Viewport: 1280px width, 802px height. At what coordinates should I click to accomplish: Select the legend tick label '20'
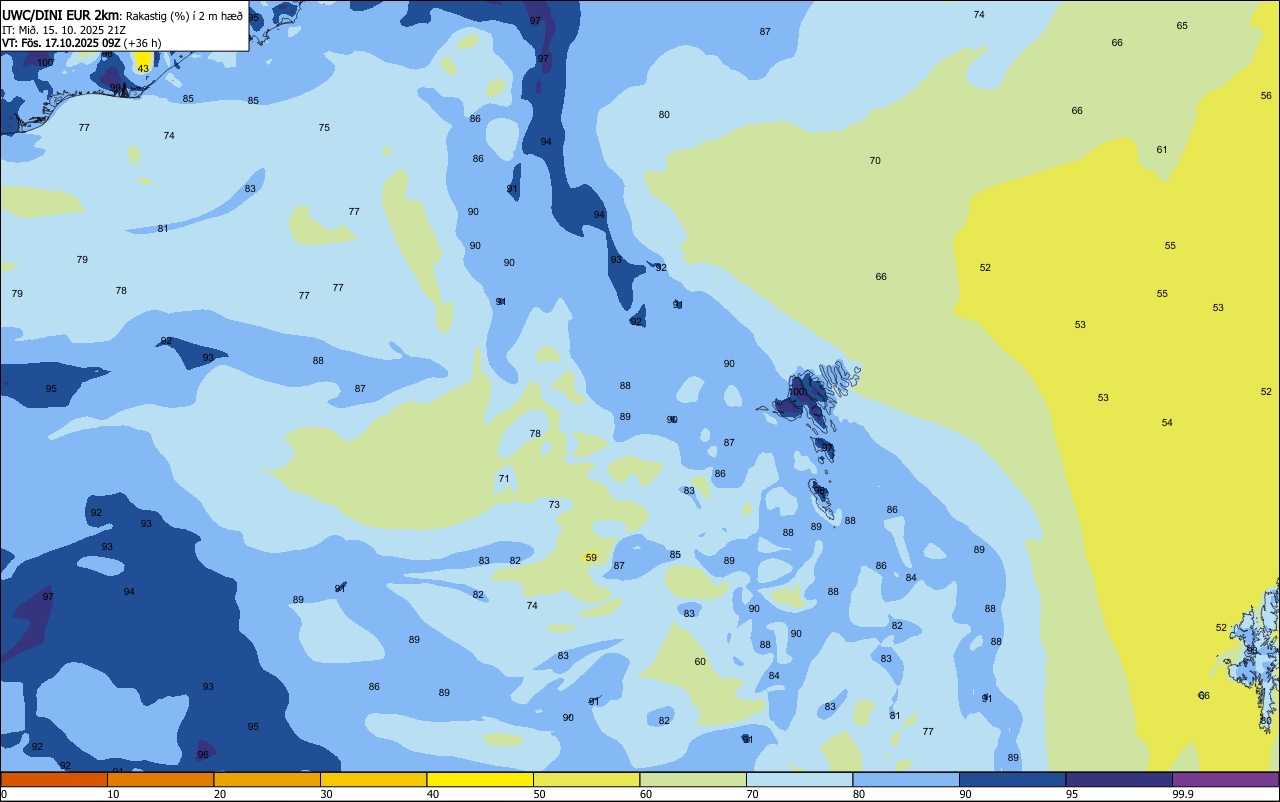coord(220,794)
